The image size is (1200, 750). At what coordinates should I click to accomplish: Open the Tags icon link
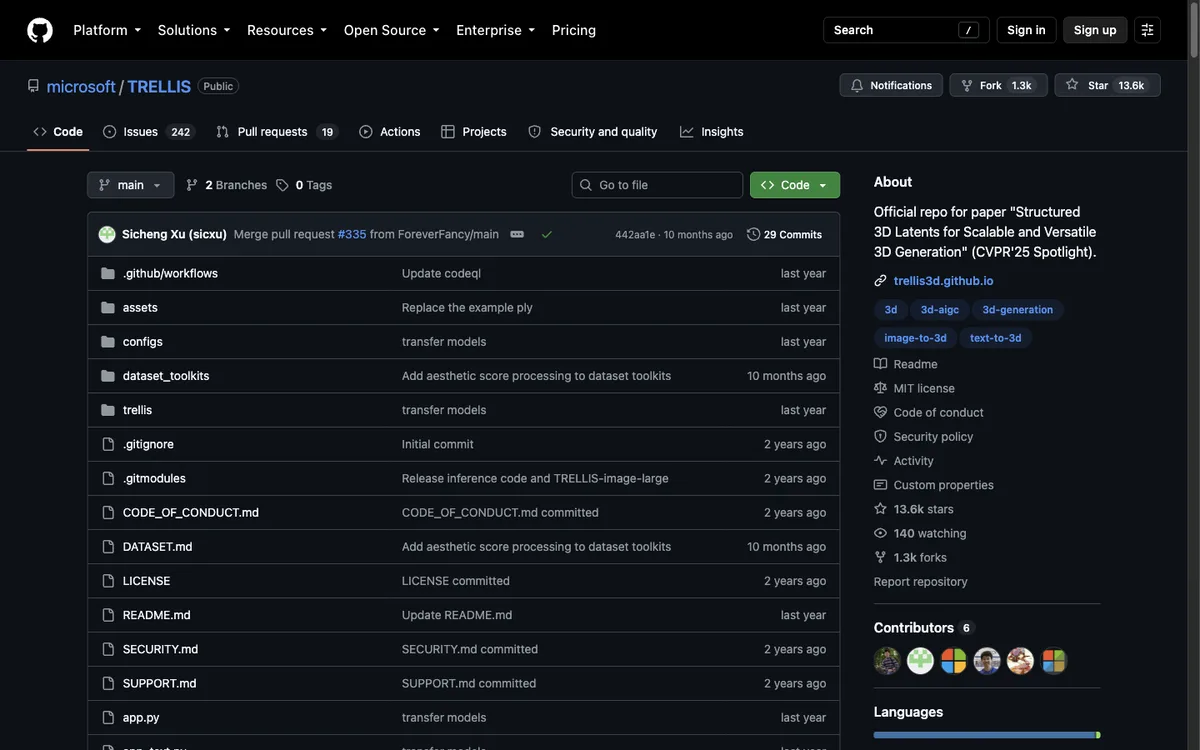tap(282, 185)
